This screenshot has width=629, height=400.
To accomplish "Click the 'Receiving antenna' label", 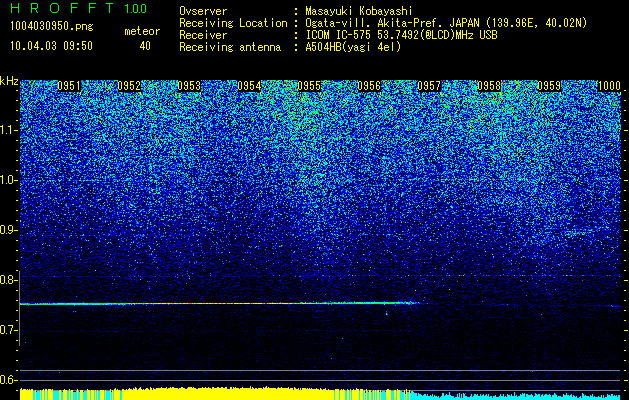I will click(230, 47).
